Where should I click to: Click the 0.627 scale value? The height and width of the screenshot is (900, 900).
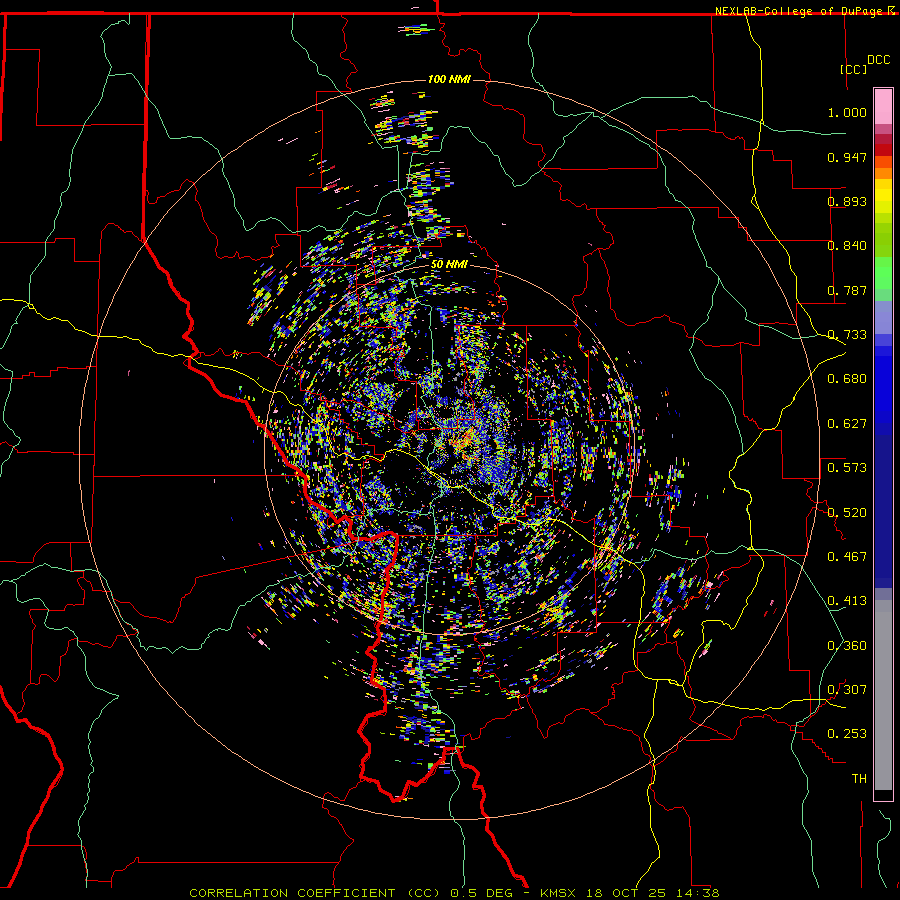click(x=847, y=424)
